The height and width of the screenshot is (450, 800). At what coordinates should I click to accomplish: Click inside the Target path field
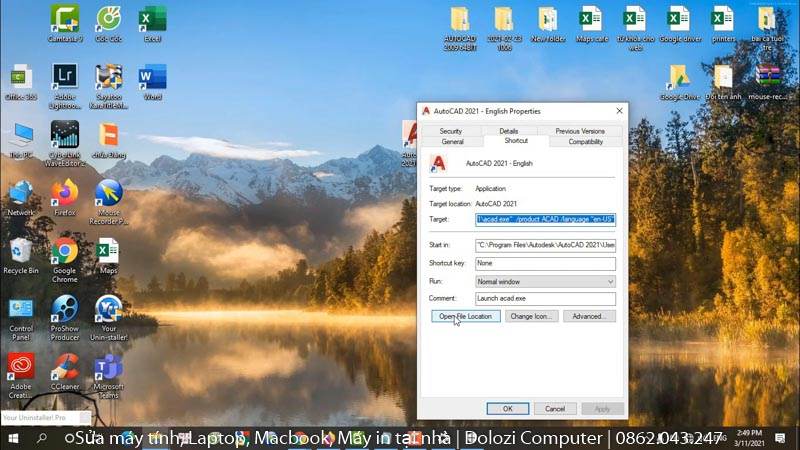coord(545,219)
